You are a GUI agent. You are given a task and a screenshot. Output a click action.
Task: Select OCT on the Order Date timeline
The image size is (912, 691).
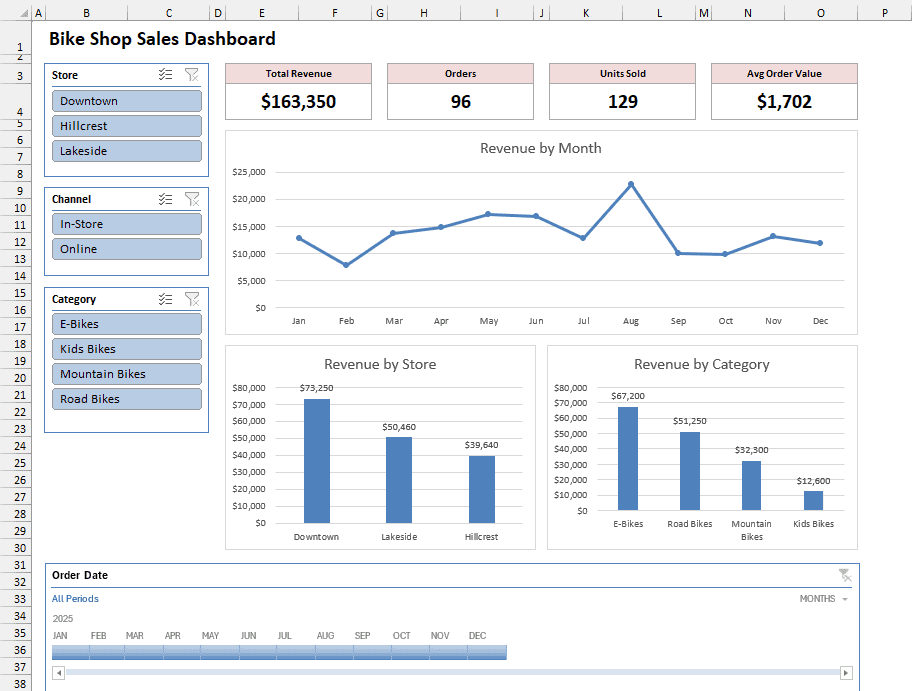(411, 653)
